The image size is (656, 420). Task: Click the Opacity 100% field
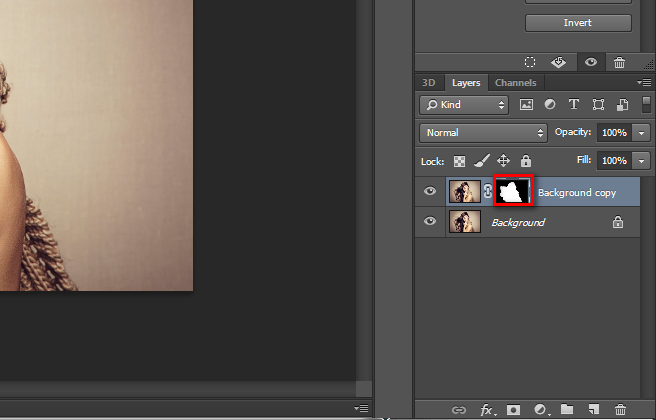tap(615, 133)
